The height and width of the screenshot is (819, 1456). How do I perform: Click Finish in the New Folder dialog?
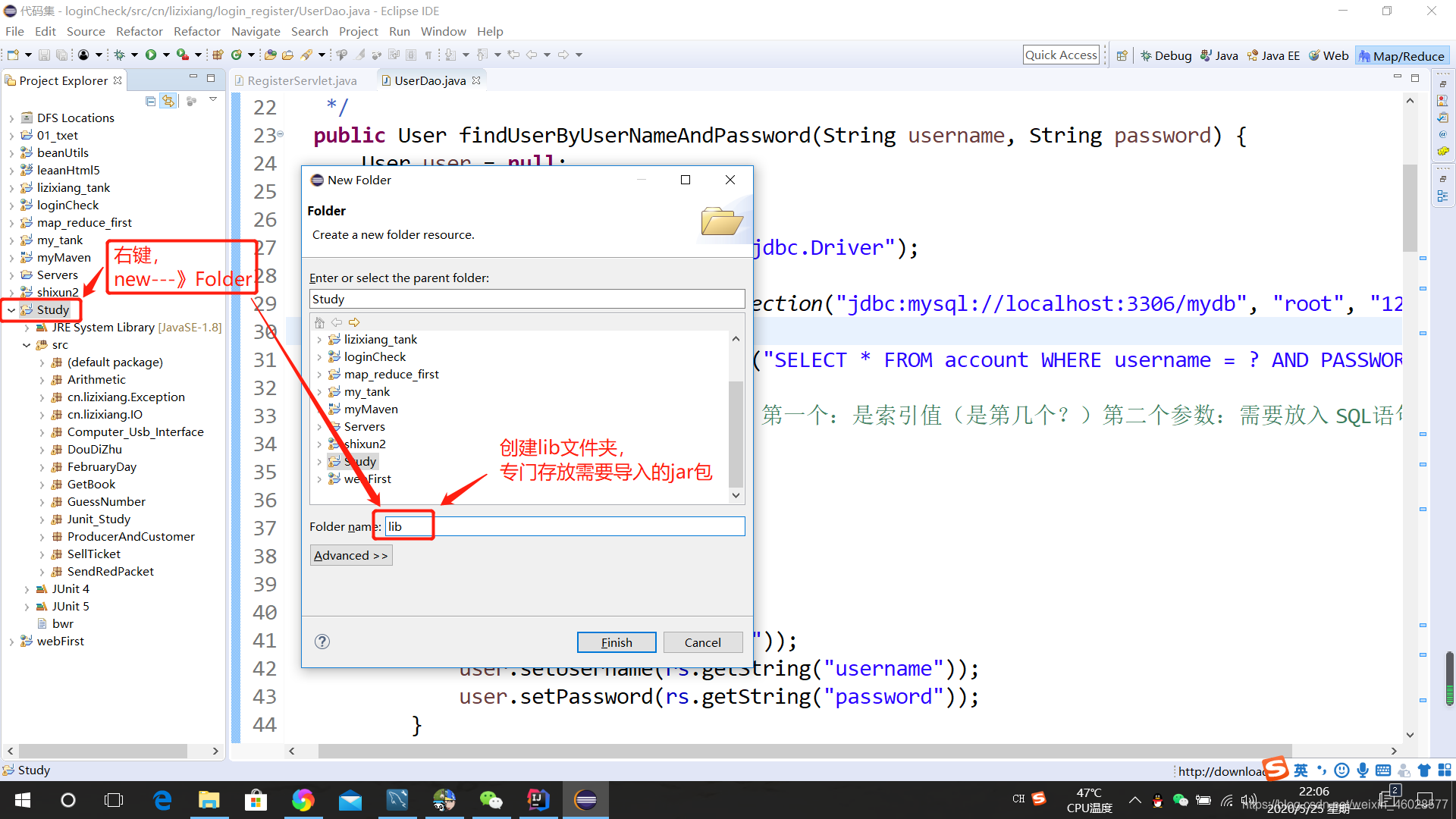[616, 642]
